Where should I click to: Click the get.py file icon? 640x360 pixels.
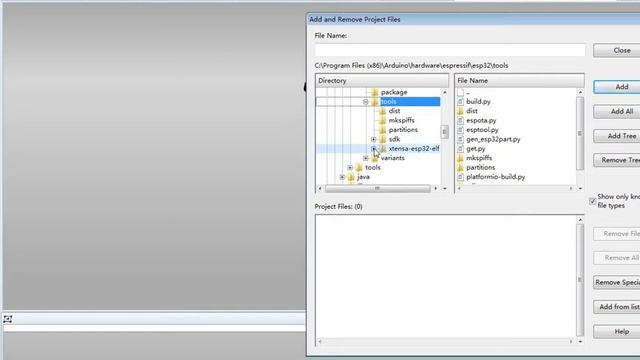(x=460, y=149)
